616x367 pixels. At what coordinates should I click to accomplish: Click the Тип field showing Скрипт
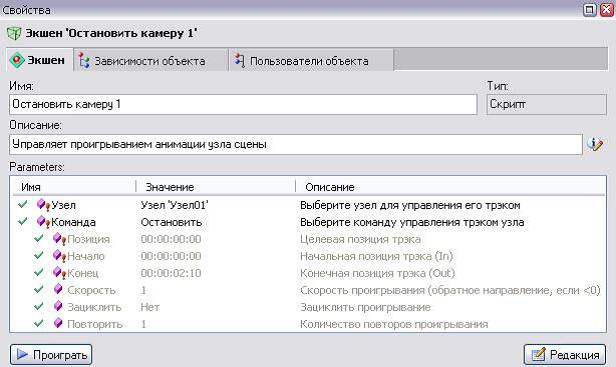coord(546,105)
